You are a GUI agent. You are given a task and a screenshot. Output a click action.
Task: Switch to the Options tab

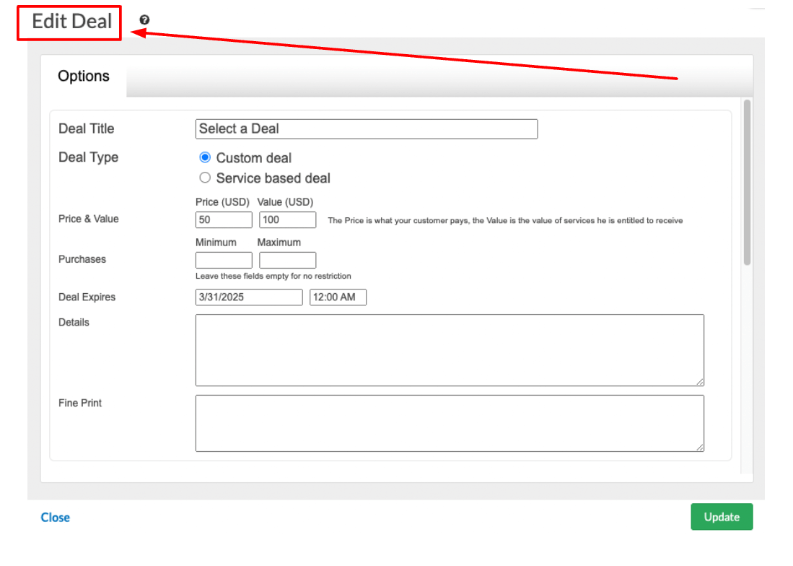pyautogui.click(x=83, y=76)
